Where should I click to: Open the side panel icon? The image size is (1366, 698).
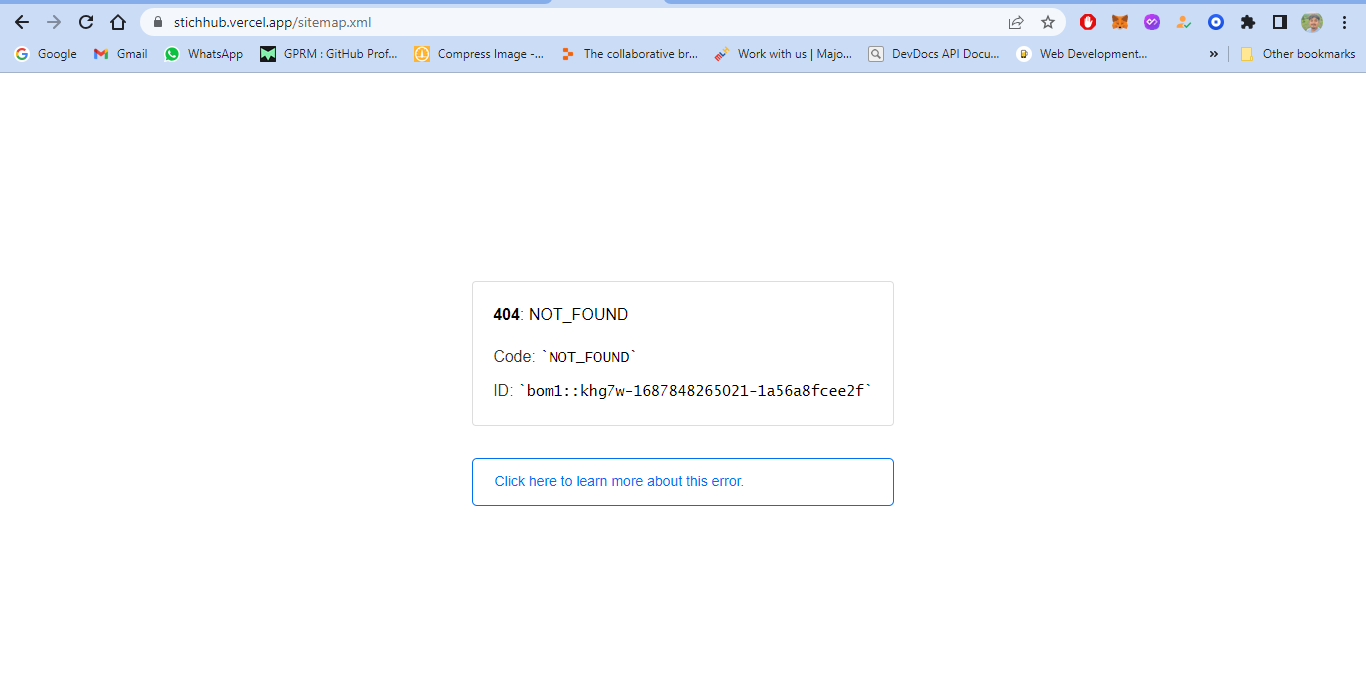click(1280, 22)
